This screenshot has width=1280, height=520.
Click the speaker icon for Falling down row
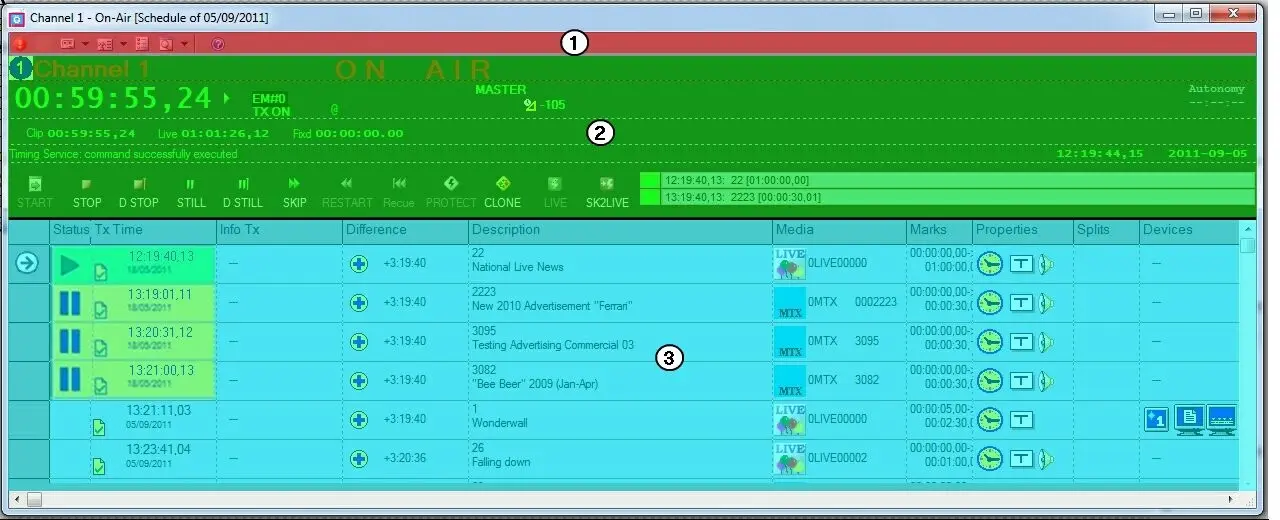pos(1046,459)
